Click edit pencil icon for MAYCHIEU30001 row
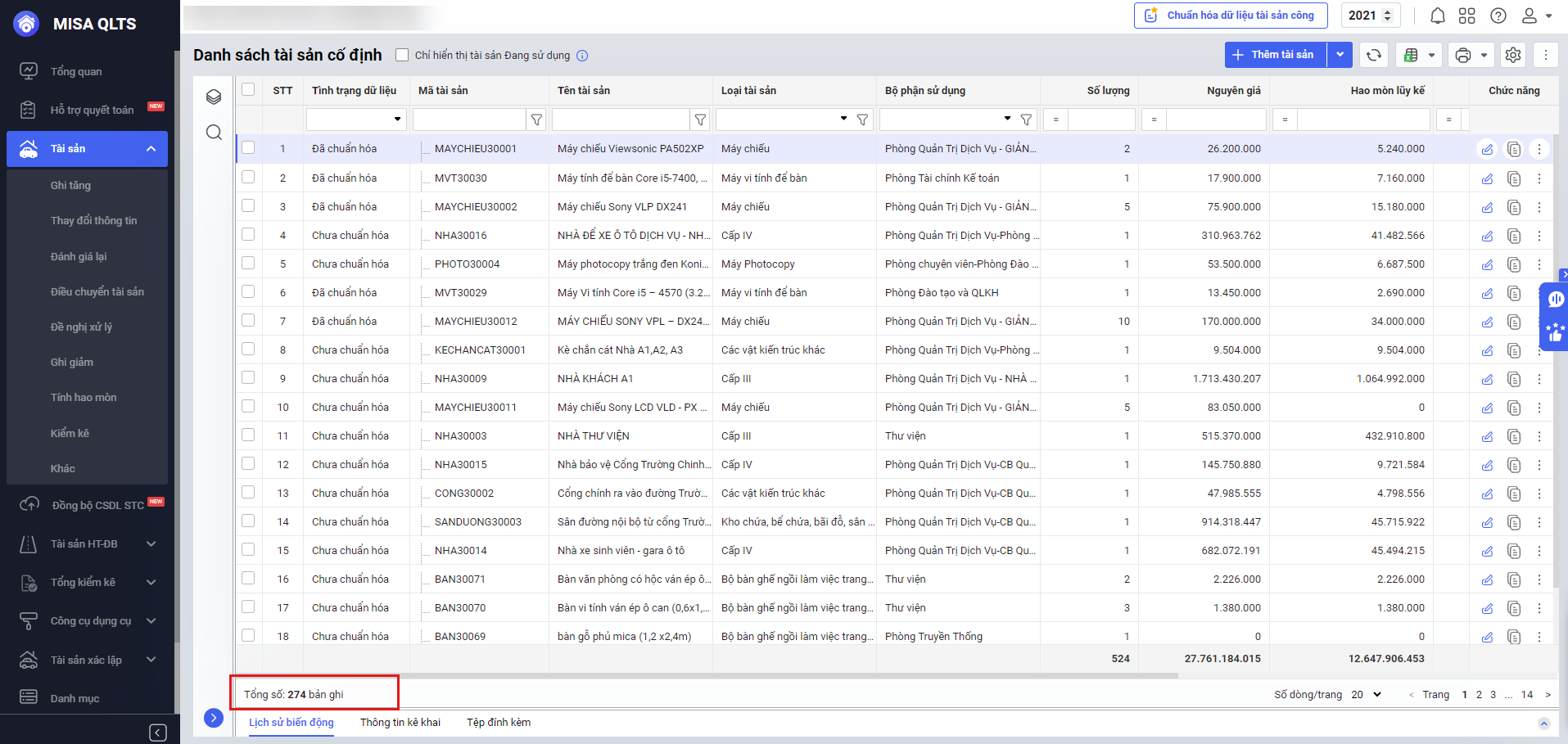Image resolution: width=1568 pixels, height=744 pixels. point(1487,149)
